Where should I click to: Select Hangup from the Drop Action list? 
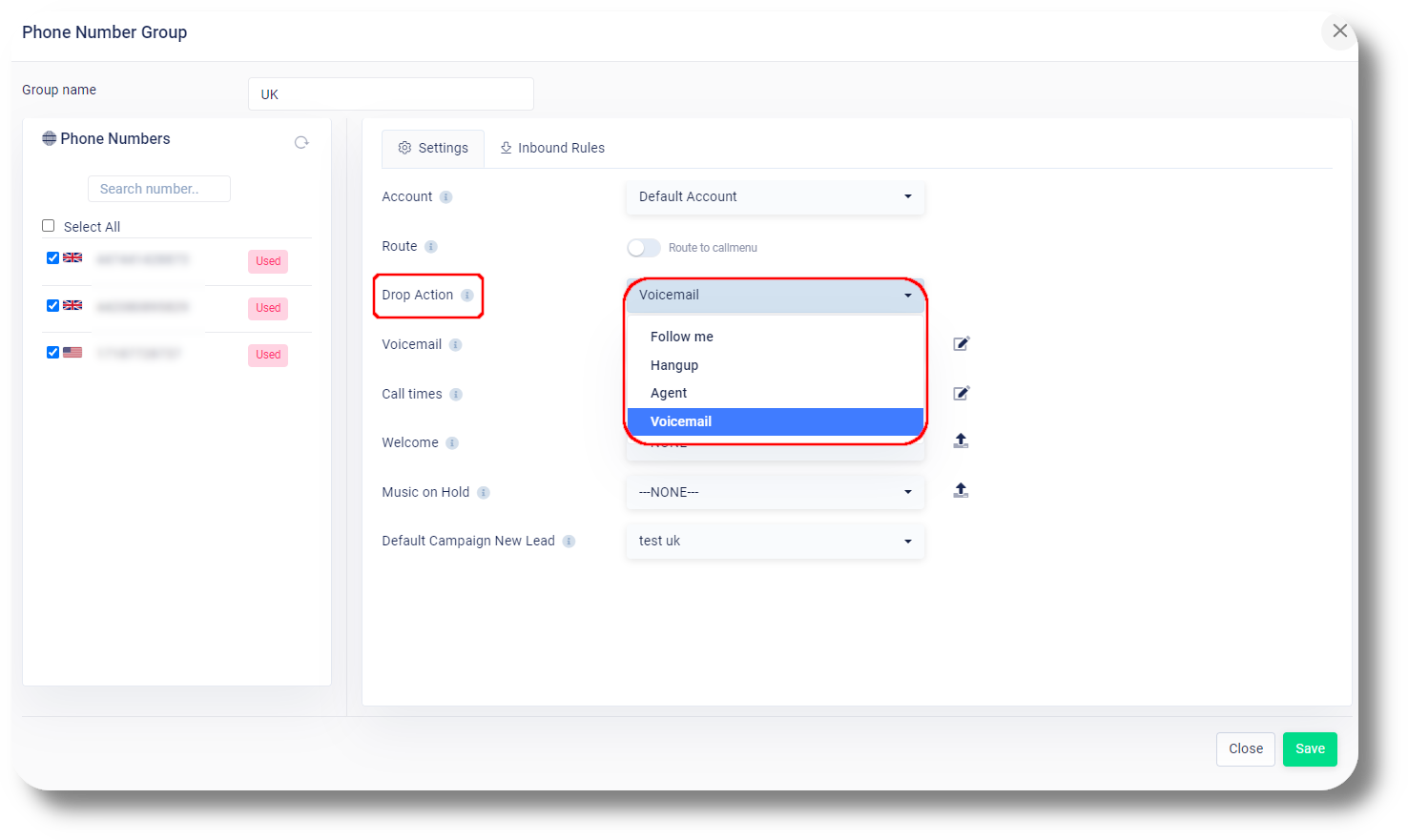click(x=674, y=364)
